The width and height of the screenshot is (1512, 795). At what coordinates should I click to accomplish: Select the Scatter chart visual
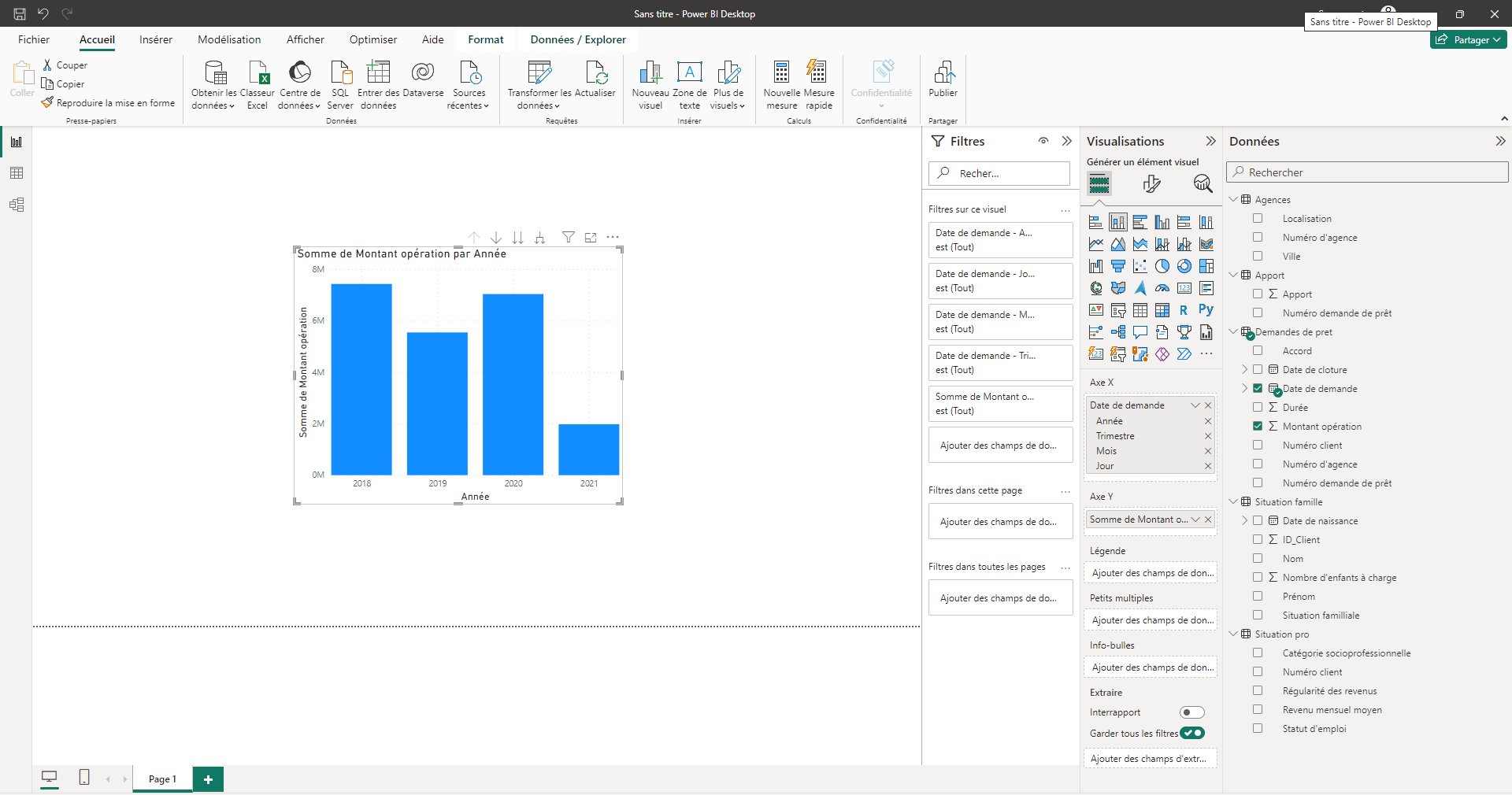[x=1140, y=266]
